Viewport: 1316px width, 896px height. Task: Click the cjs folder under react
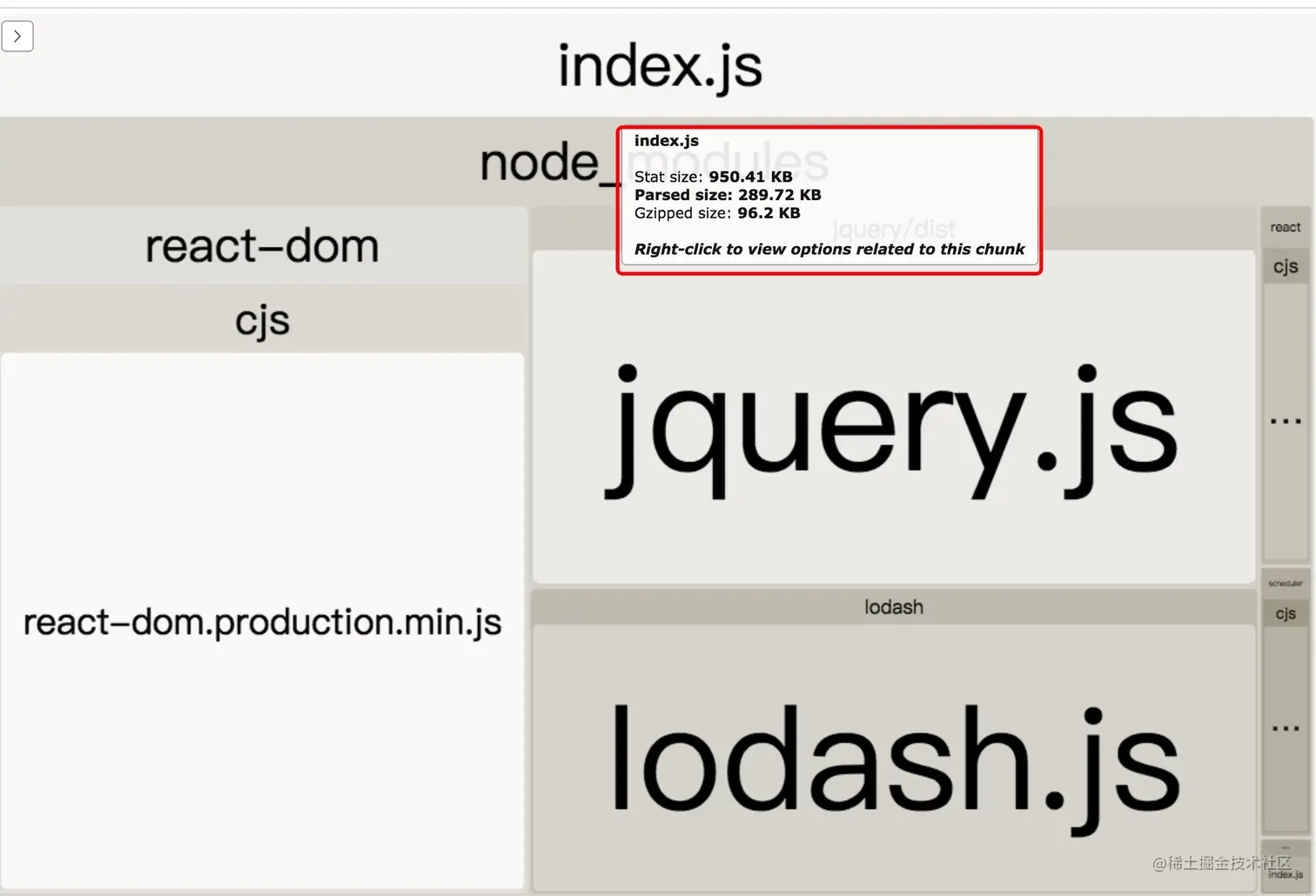[x=1285, y=266]
